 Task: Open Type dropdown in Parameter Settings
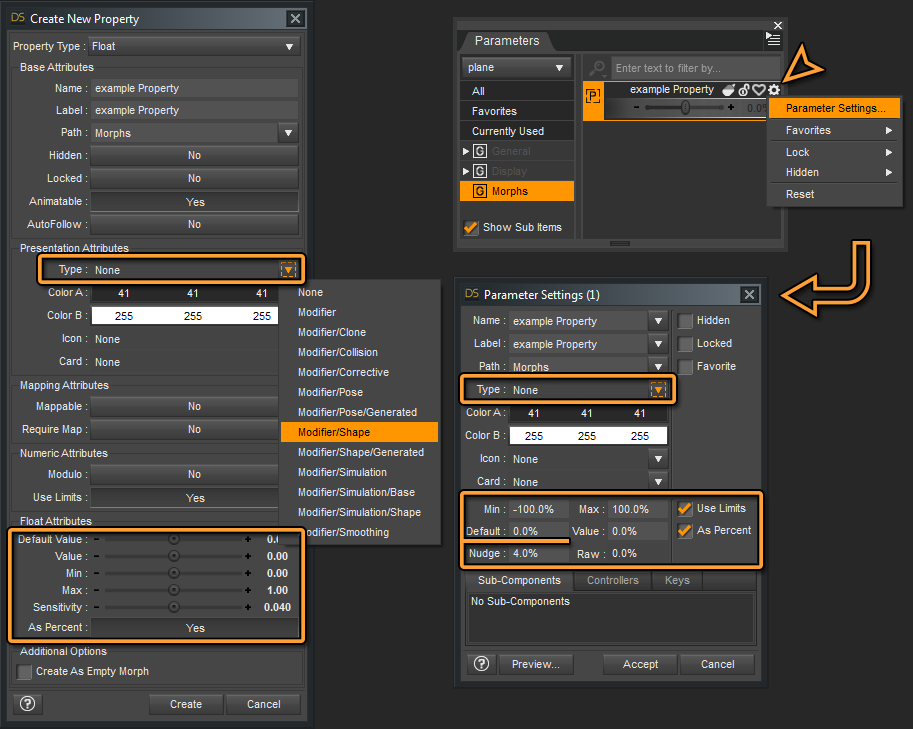point(658,390)
